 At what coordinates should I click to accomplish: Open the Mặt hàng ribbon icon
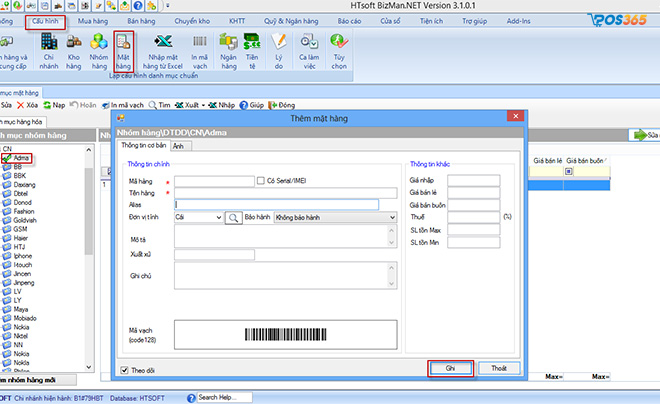pos(125,50)
